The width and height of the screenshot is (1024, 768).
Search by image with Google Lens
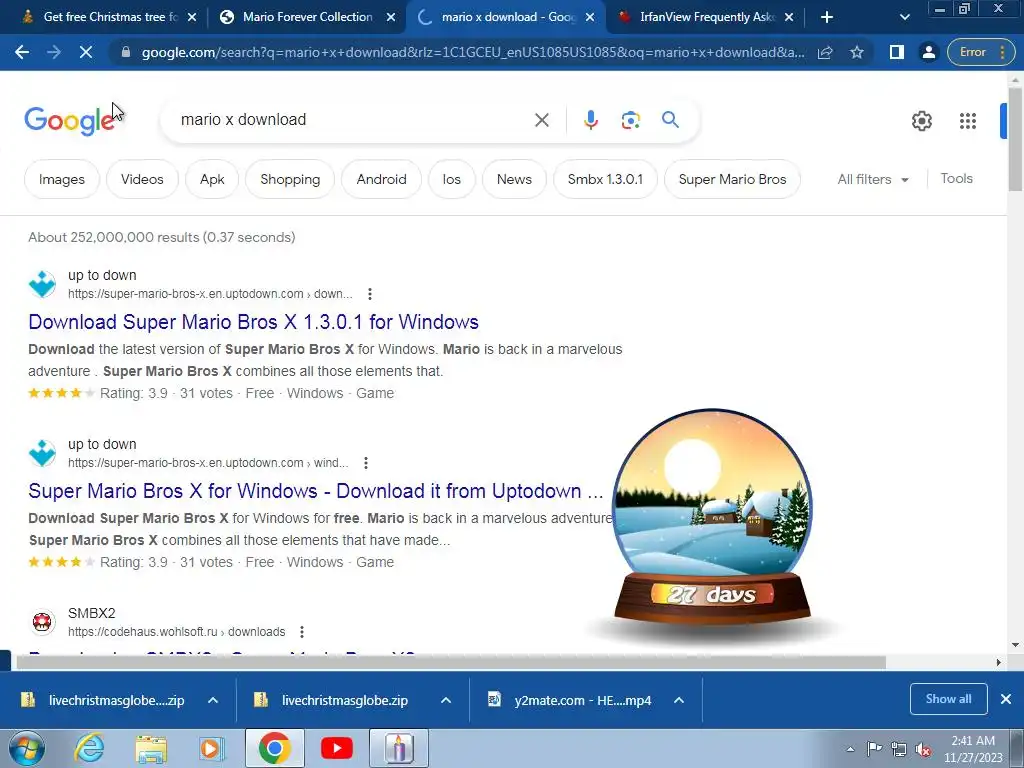point(630,120)
